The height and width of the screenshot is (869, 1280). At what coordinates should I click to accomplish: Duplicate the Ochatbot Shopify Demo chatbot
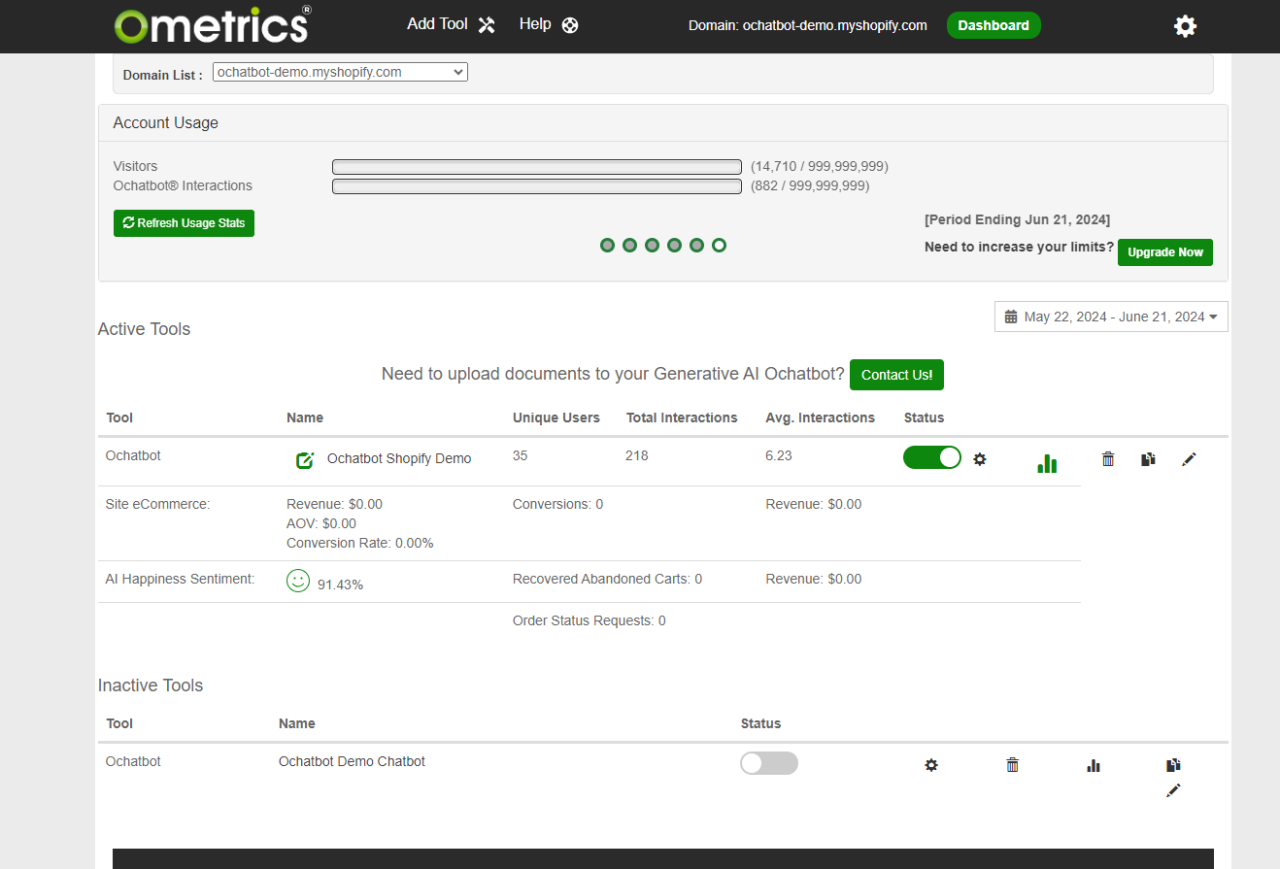pyautogui.click(x=1147, y=458)
